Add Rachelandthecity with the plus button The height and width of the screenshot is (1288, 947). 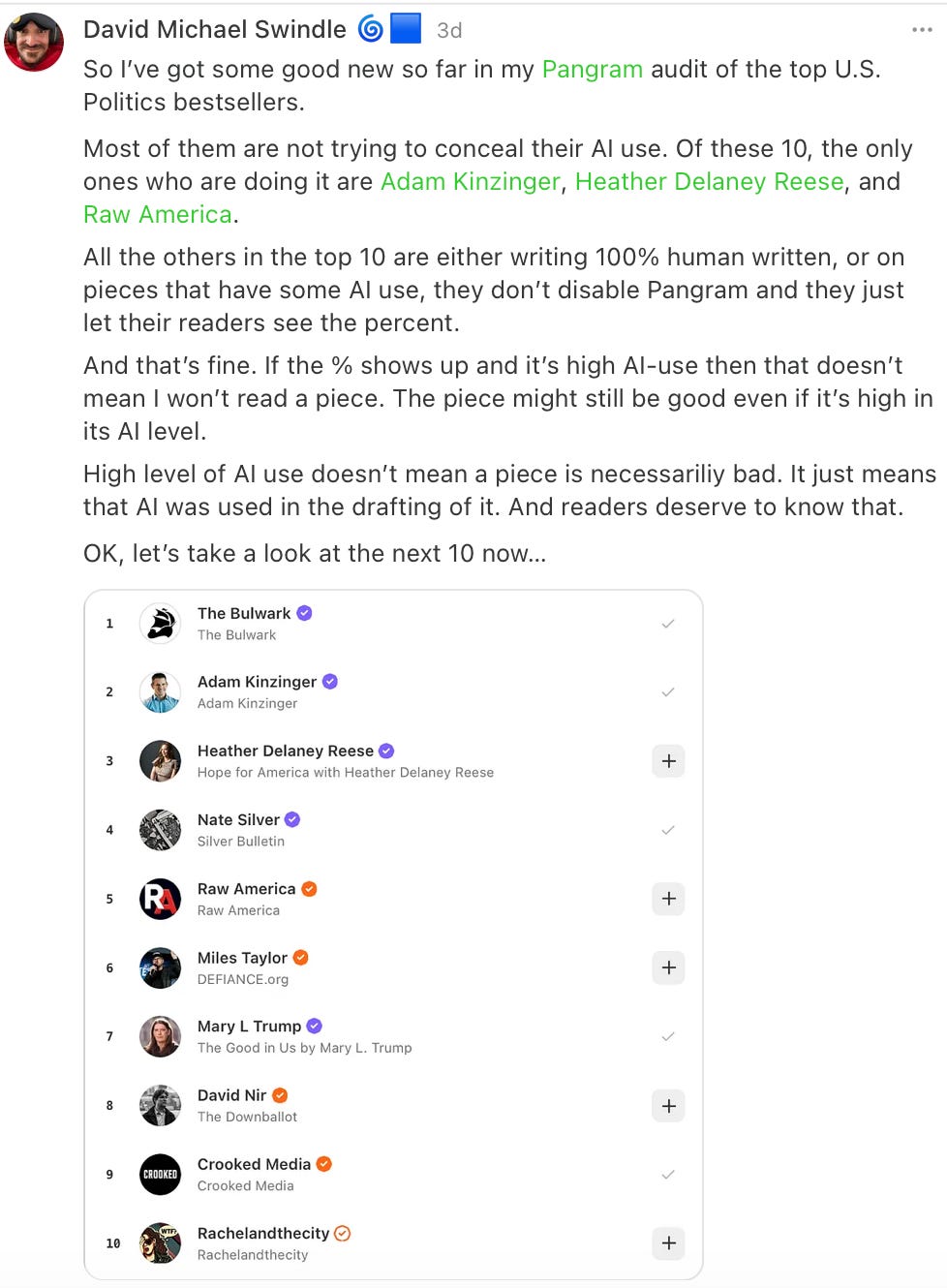tap(668, 1243)
